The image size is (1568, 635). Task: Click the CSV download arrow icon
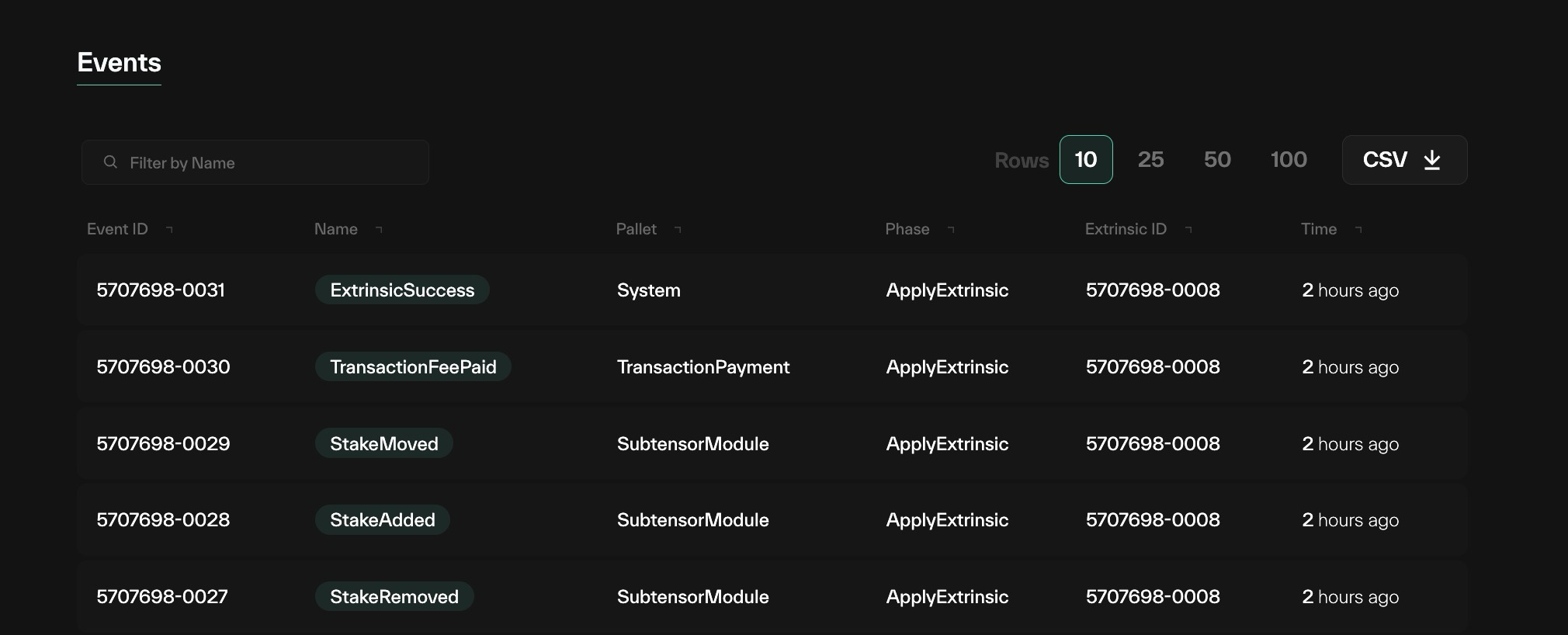pos(1432,160)
